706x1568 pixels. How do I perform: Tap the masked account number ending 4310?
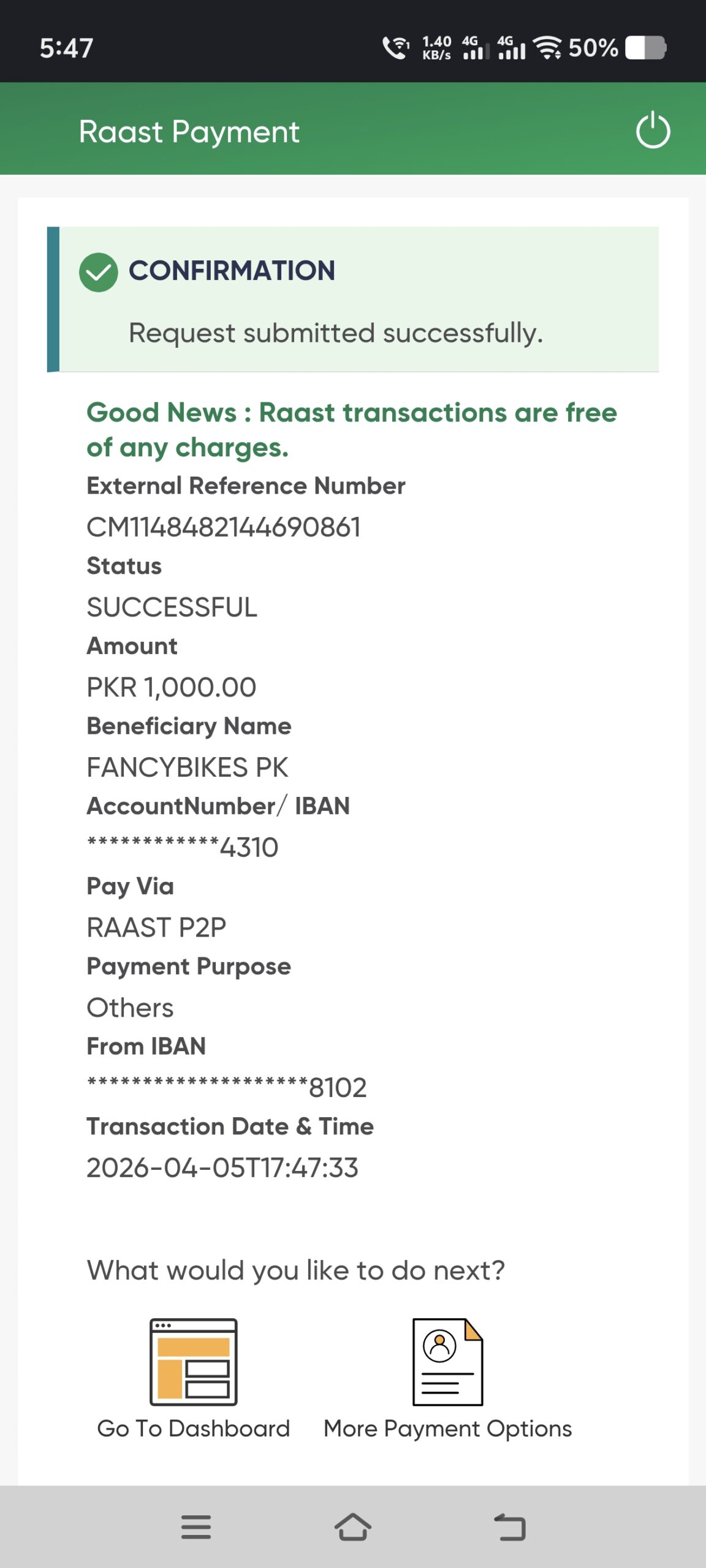(x=183, y=848)
